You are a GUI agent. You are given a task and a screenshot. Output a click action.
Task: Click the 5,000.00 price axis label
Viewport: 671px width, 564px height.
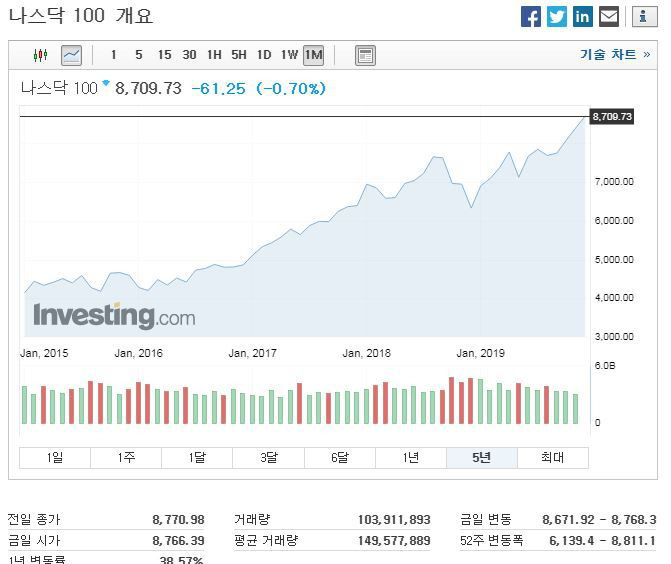614,260
